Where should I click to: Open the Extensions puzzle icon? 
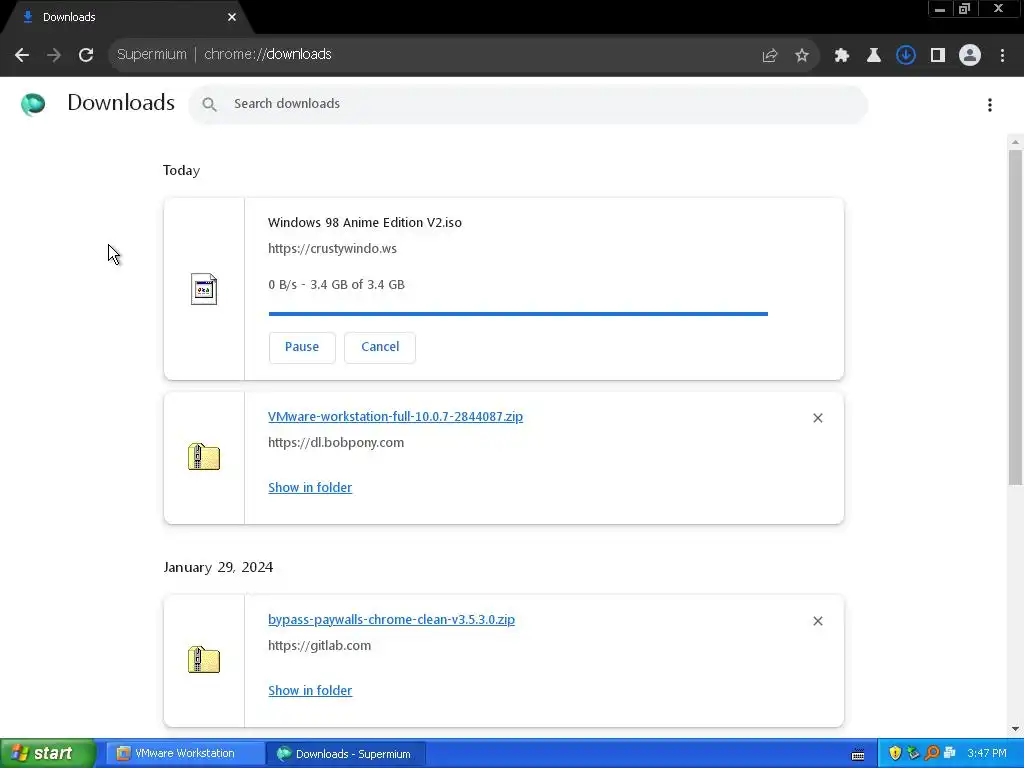[842, 56]
